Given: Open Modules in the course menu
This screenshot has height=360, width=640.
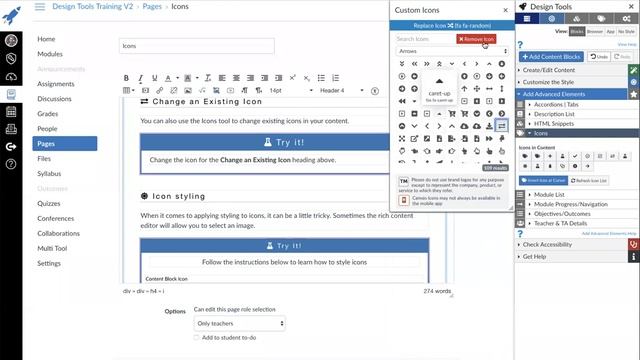Looking at the screenshot, I should 50,54.
